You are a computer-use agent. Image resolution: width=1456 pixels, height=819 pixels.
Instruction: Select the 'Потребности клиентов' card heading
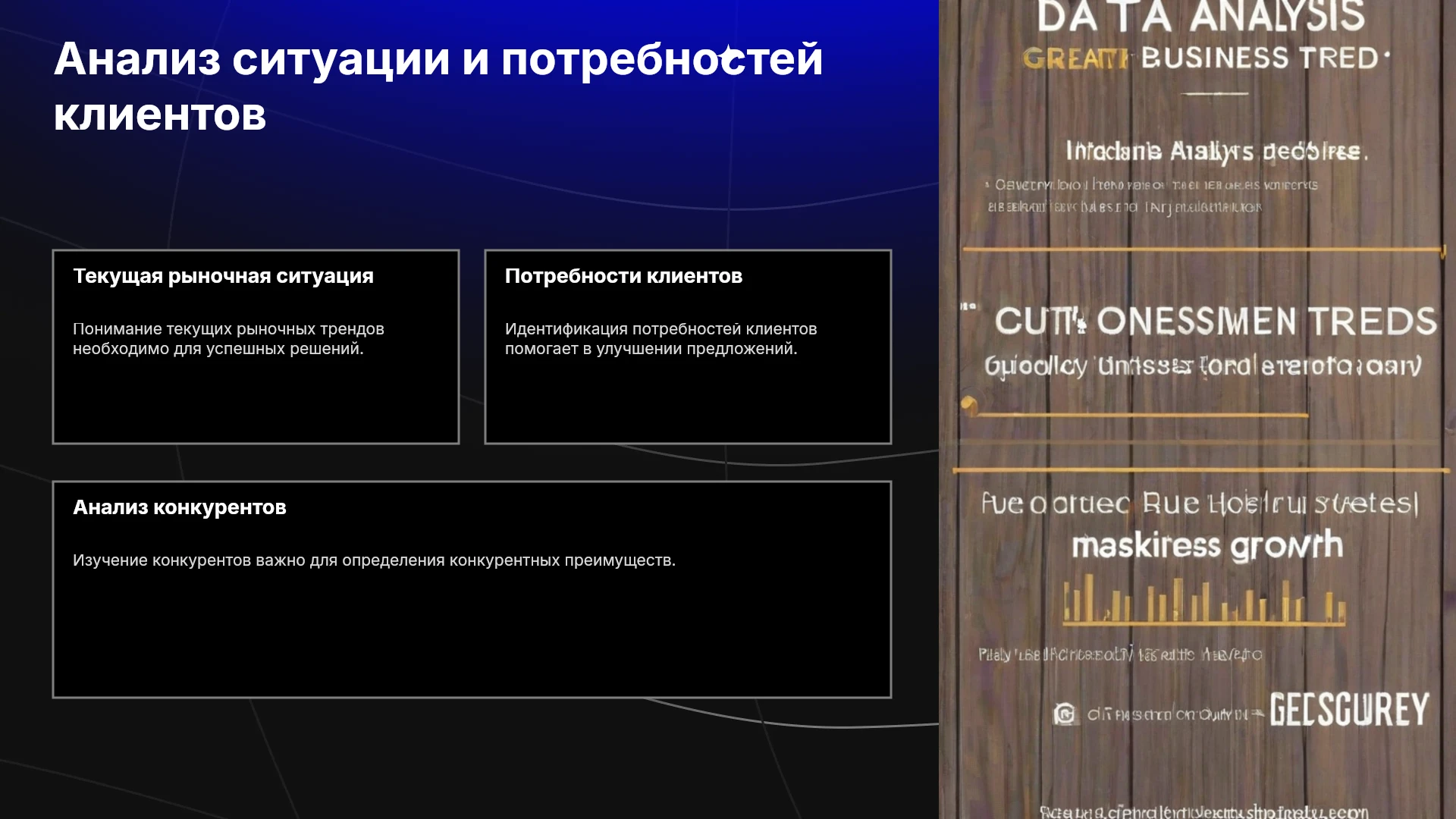click(623, 276)
